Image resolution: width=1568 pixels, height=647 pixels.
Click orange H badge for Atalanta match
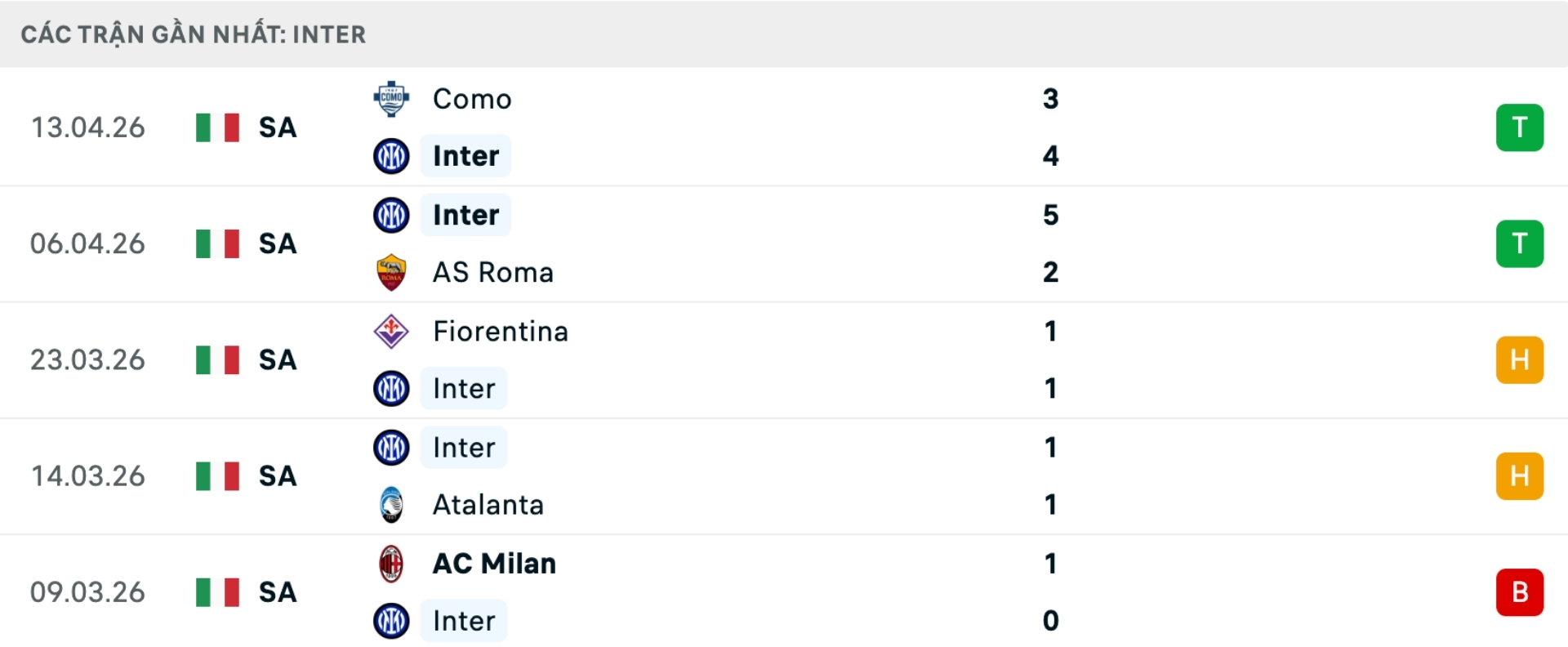tap(1519, 475)
